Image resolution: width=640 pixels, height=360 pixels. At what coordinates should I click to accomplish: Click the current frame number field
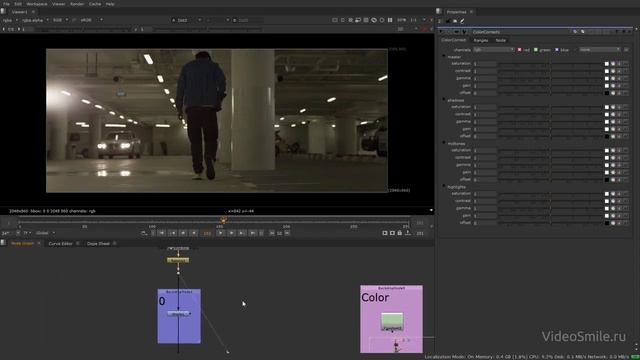tap(207, 233)
